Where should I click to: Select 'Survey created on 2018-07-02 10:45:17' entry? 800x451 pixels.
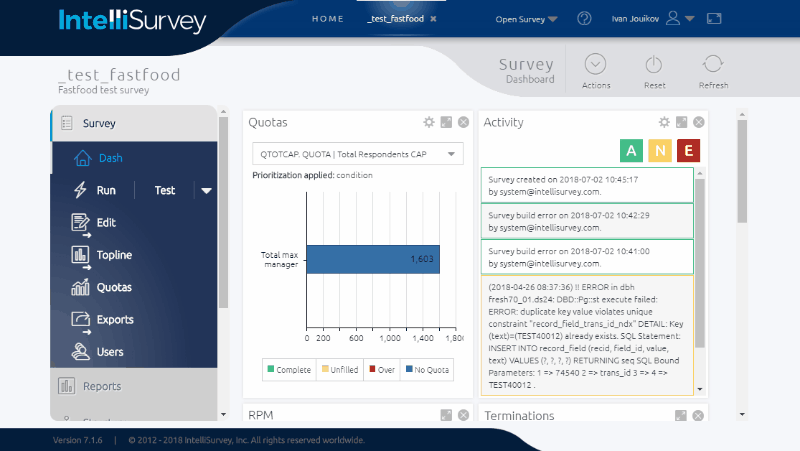[x=587, y=186]
